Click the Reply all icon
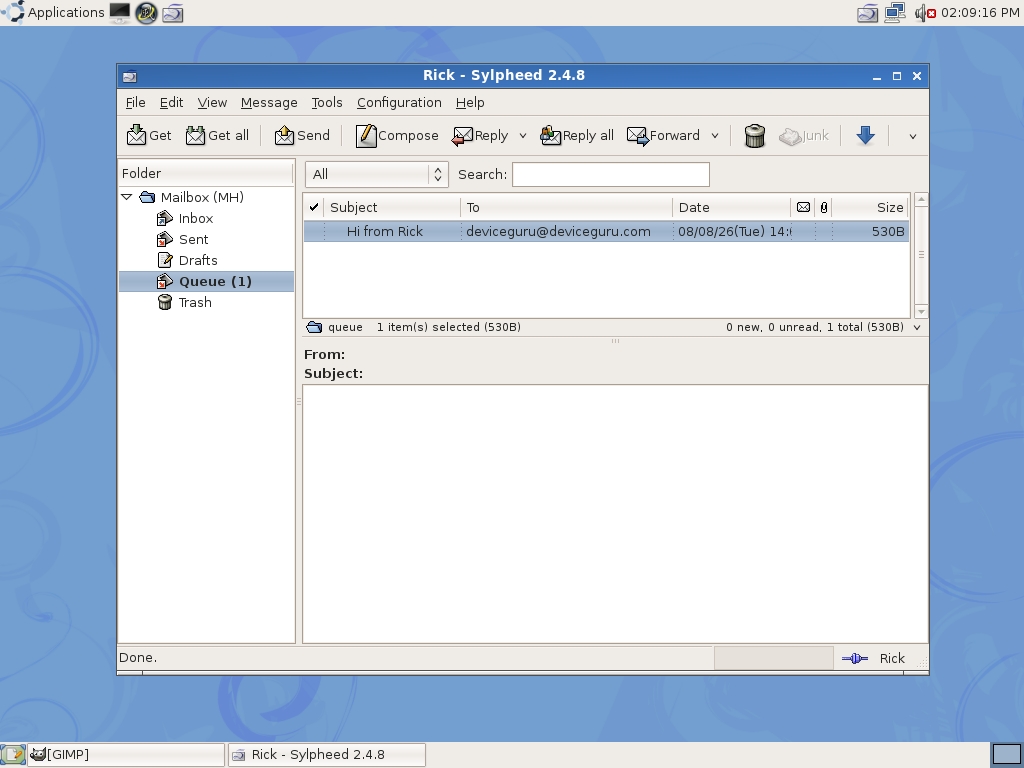Viewport: 1024px width, 768px height. [x=551, y=135]
